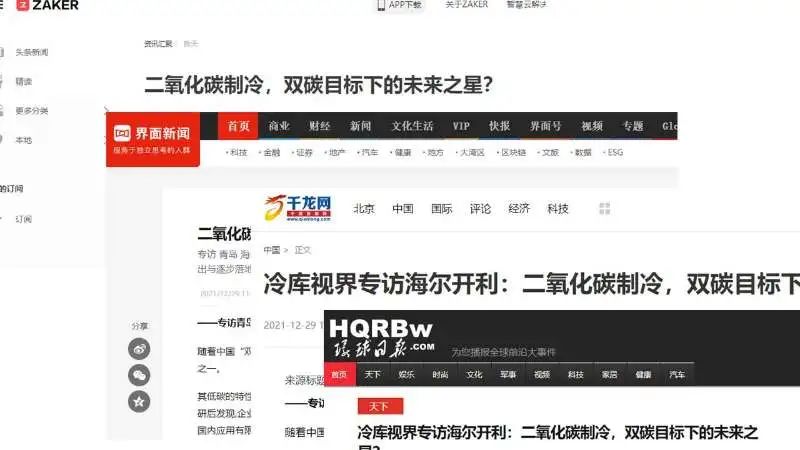Click the 千龙网 logo
The image size is (800, 450).
click(x=298, y=208)
